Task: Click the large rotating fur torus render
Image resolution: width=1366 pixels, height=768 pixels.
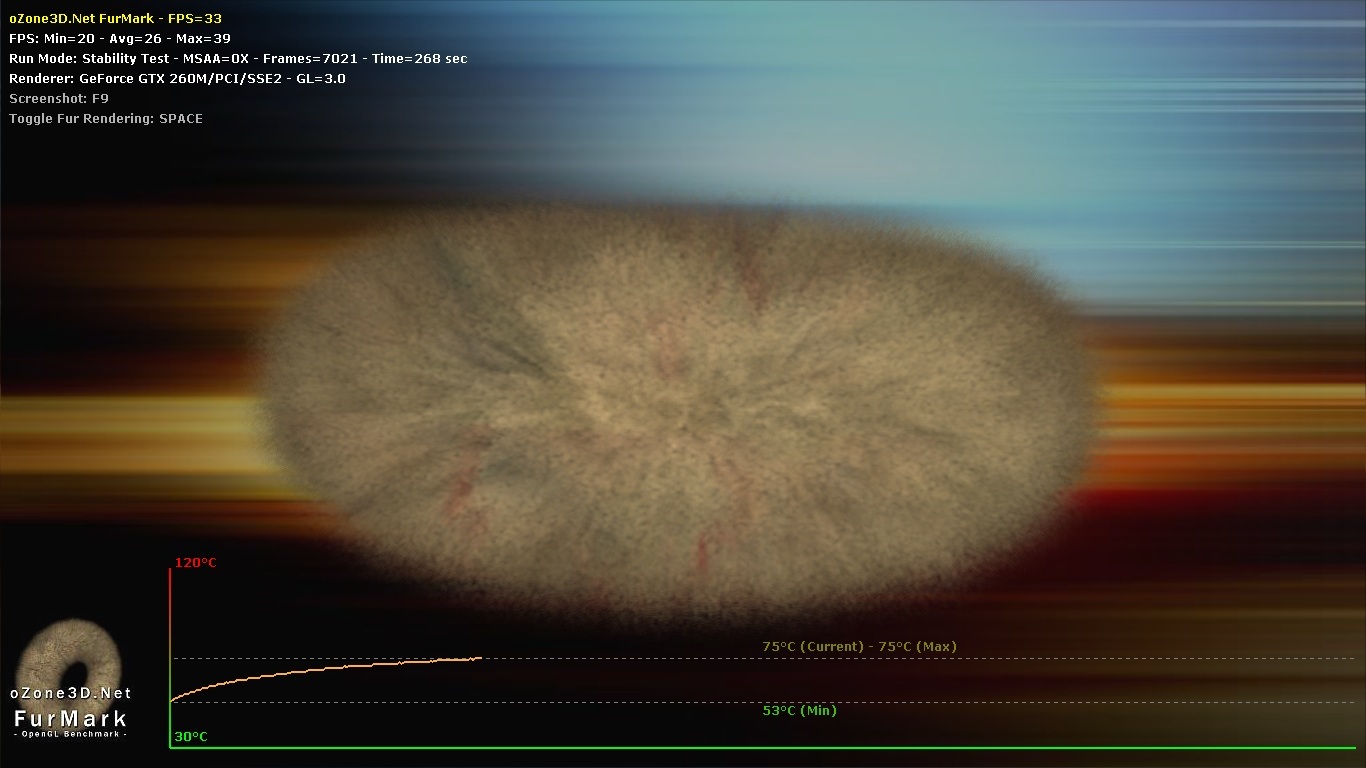Action: 680,413
